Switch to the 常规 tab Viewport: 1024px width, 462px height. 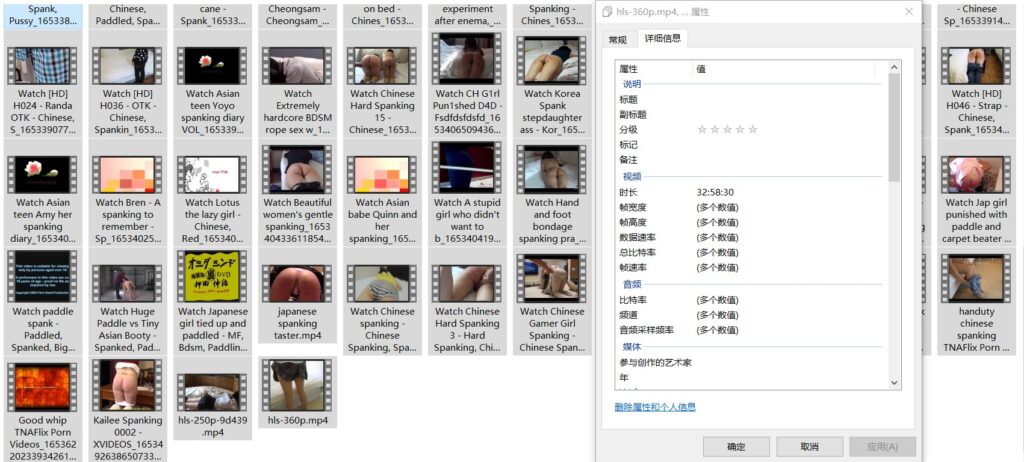pos(617,40)
